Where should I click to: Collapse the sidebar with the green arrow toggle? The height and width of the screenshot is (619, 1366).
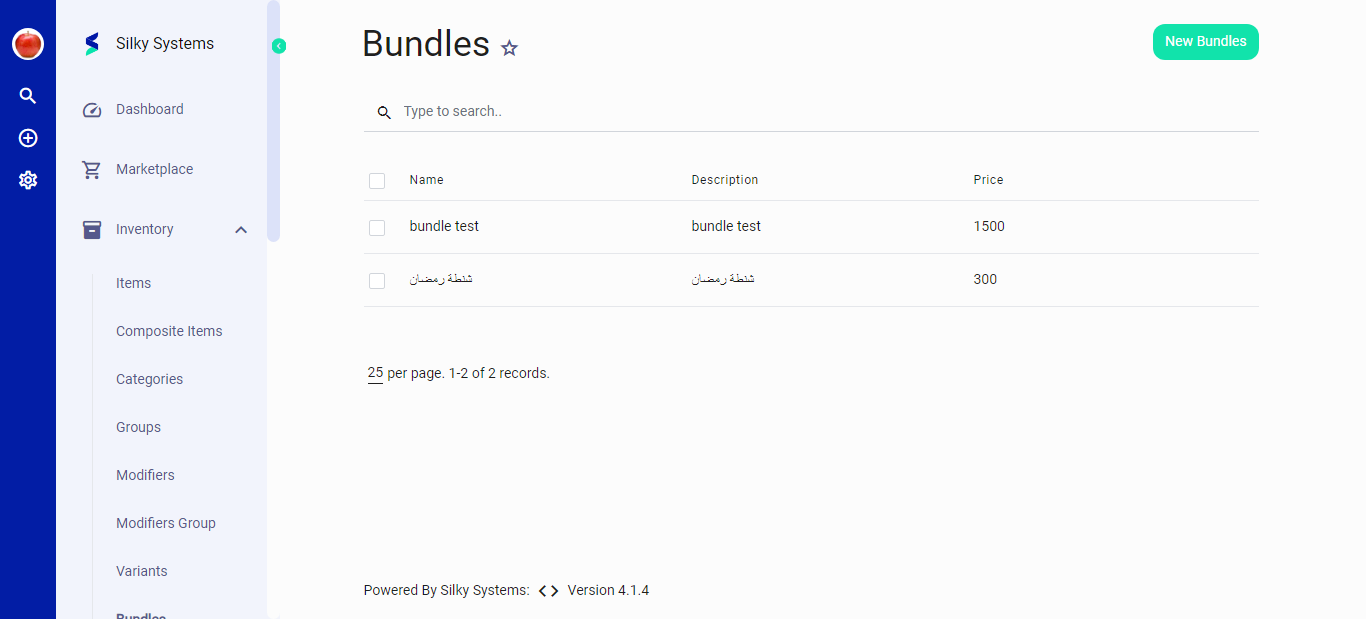278,45
